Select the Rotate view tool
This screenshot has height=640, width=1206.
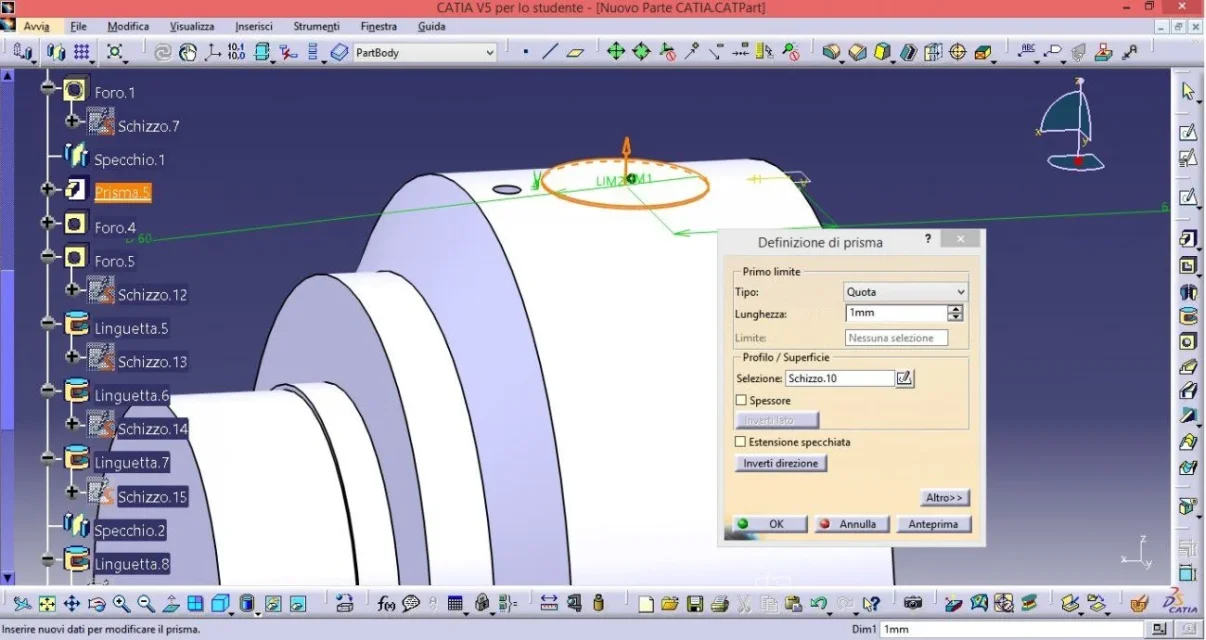tap(97, 604)
